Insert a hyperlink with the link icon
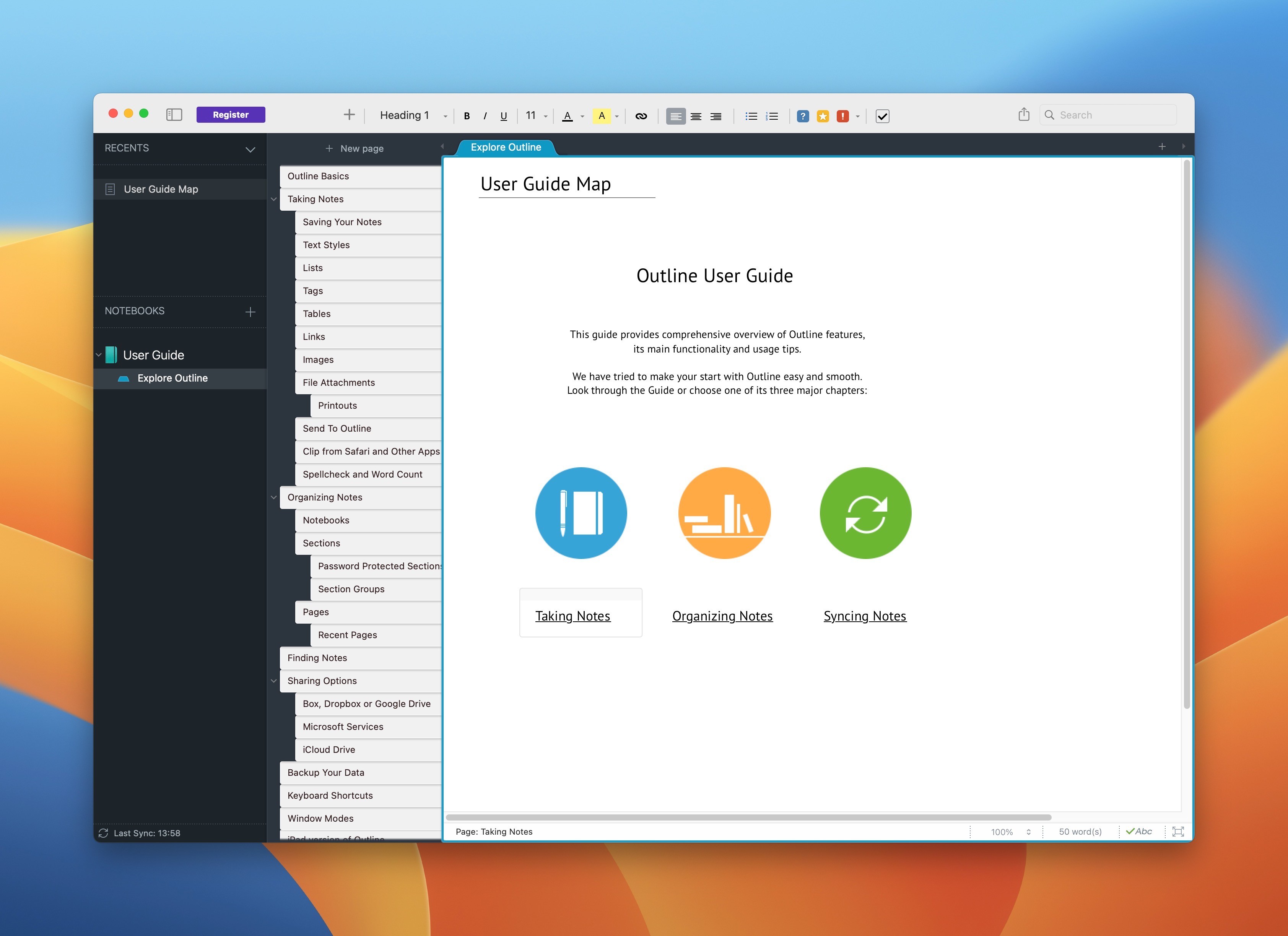This screenshot has width=1288, height=936. pos(641,116)
